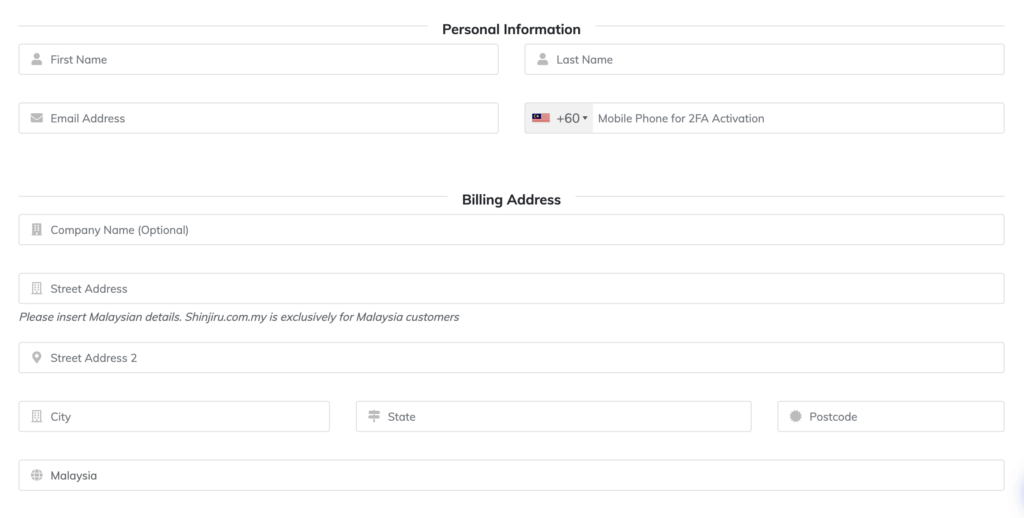The height and width of the screenshot is (518, 1024).
Task: Open the +60 country code dropdown
Action: (572, 118)
